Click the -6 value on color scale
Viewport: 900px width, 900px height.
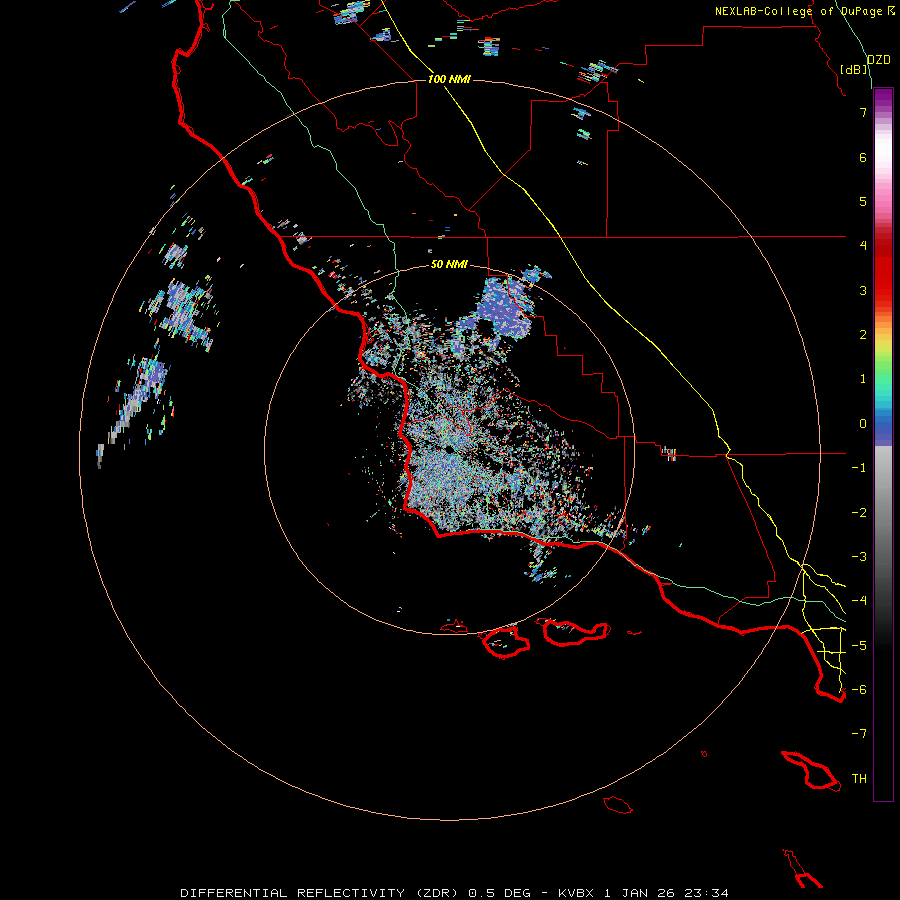[x=859, y=690]
